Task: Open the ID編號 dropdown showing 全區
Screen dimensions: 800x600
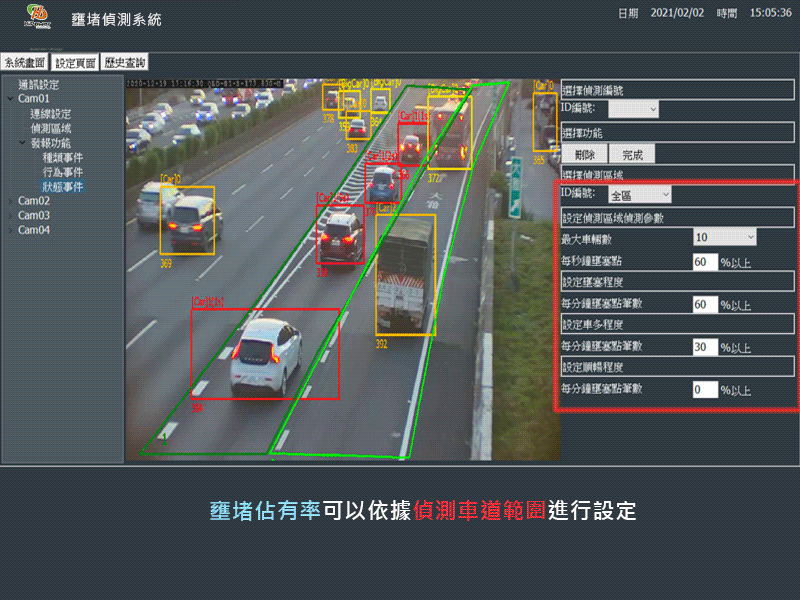Action: [639, 195]
